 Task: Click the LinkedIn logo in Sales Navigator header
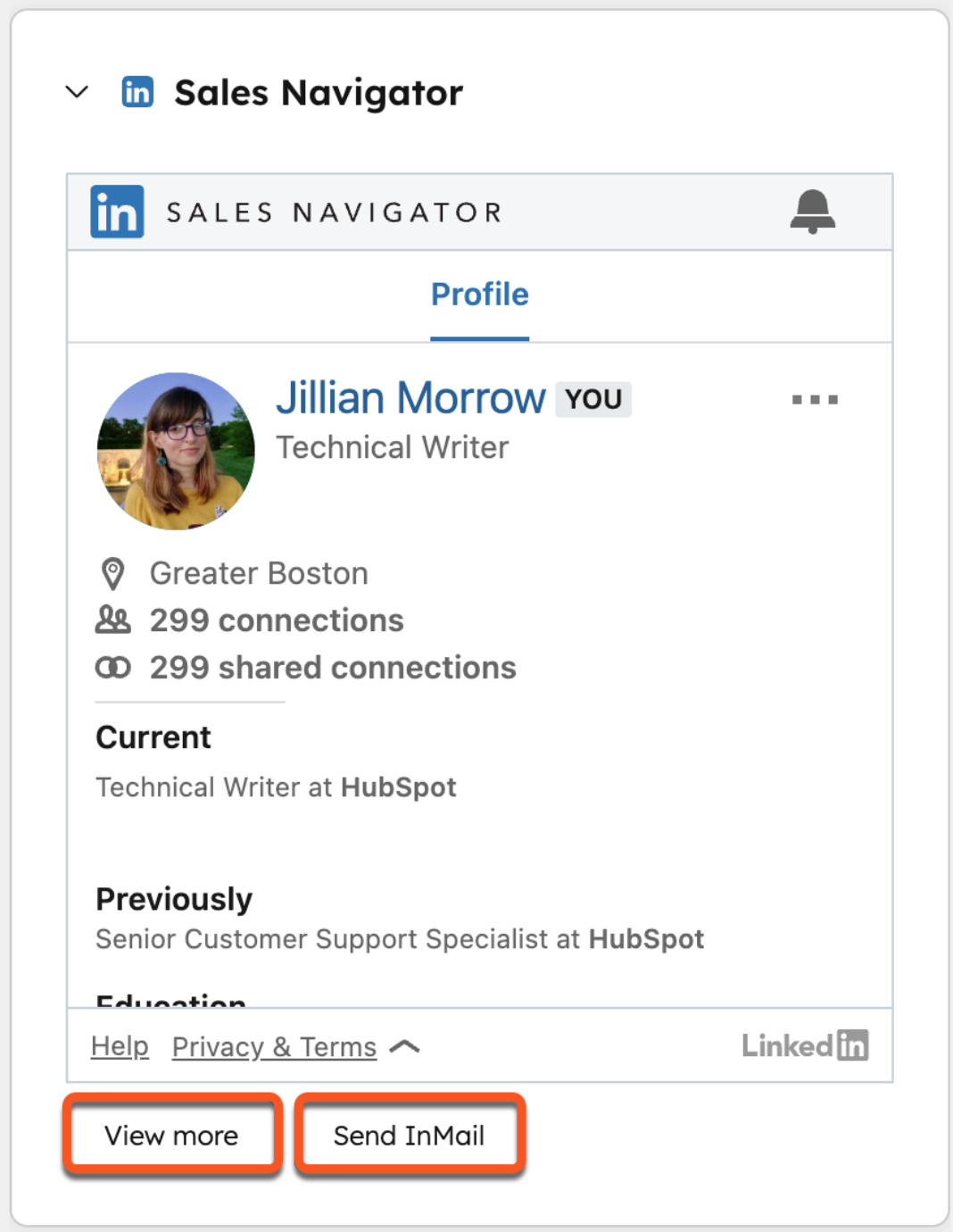(x=117, y=212)
